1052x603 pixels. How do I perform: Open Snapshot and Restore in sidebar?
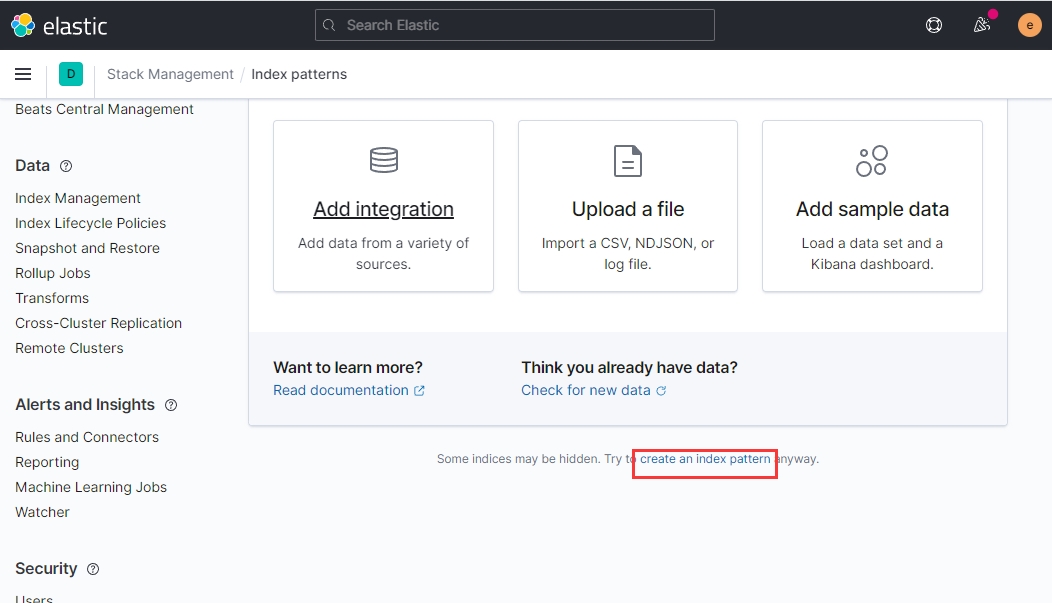[87, 248]
